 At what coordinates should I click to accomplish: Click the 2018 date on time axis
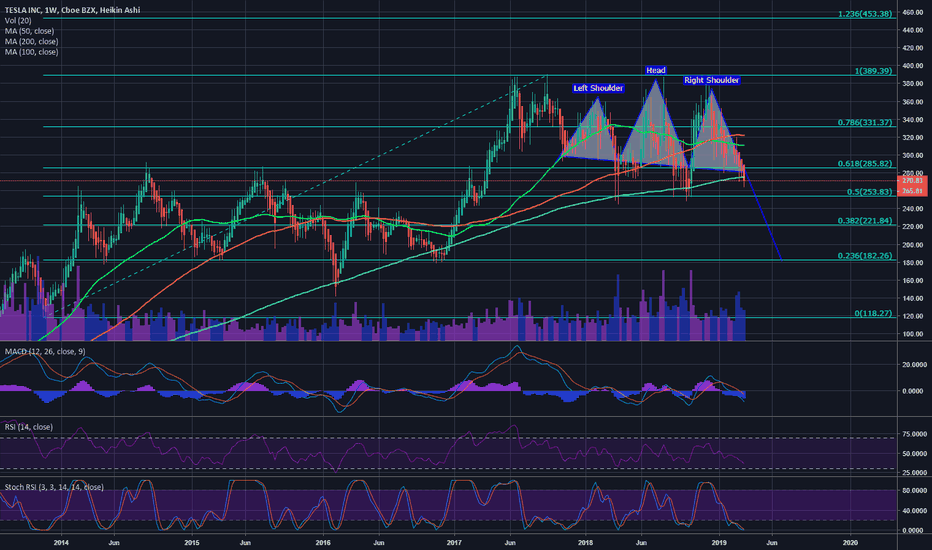click(585, 543)
